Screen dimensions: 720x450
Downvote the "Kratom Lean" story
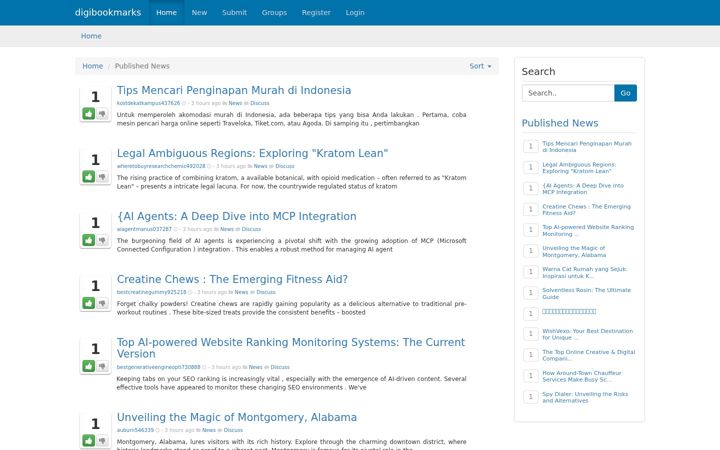point(102,176)
